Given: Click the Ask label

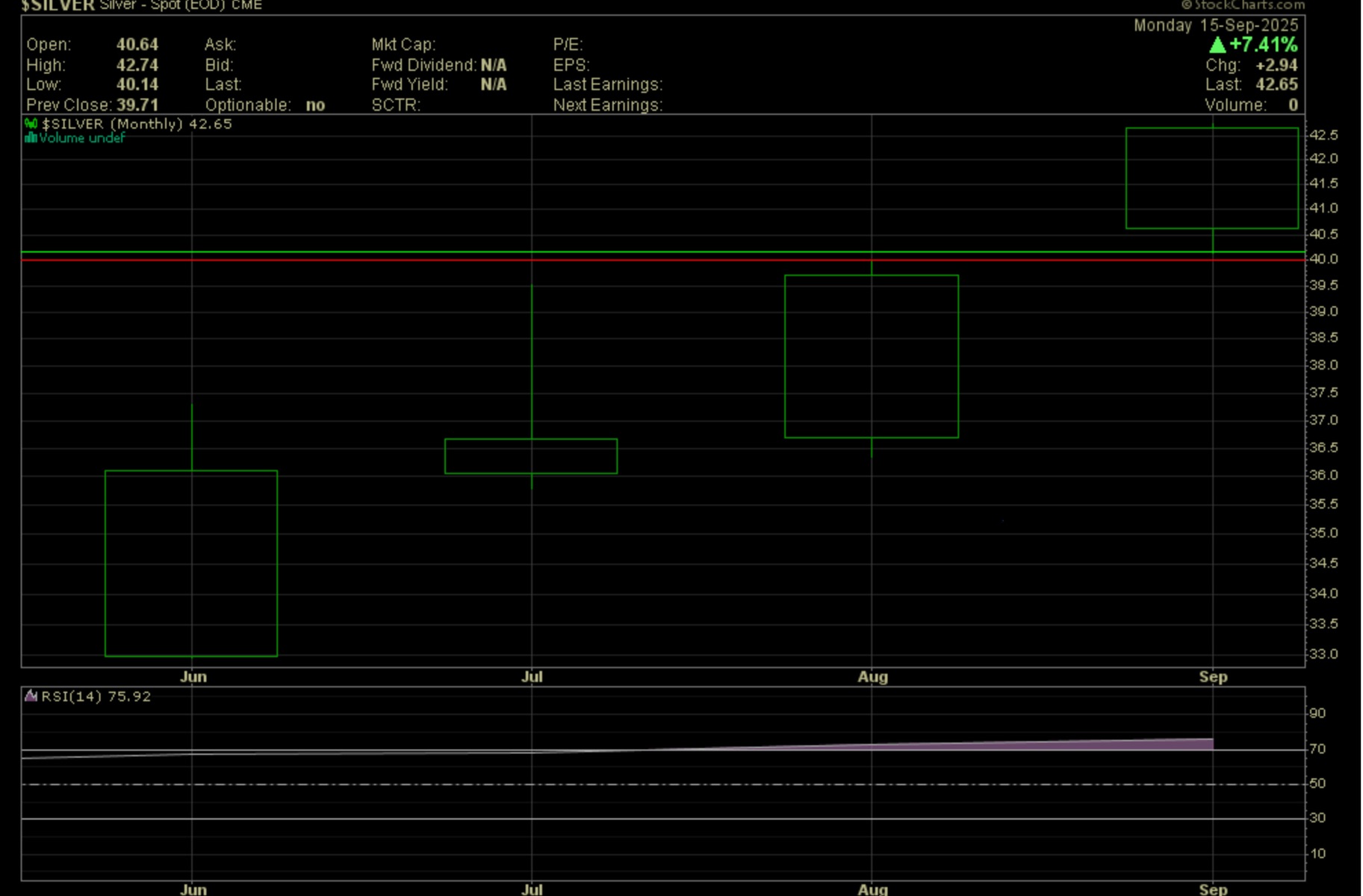Looking at the screenshot, I should pyautogui.click(x=220, y=45).
